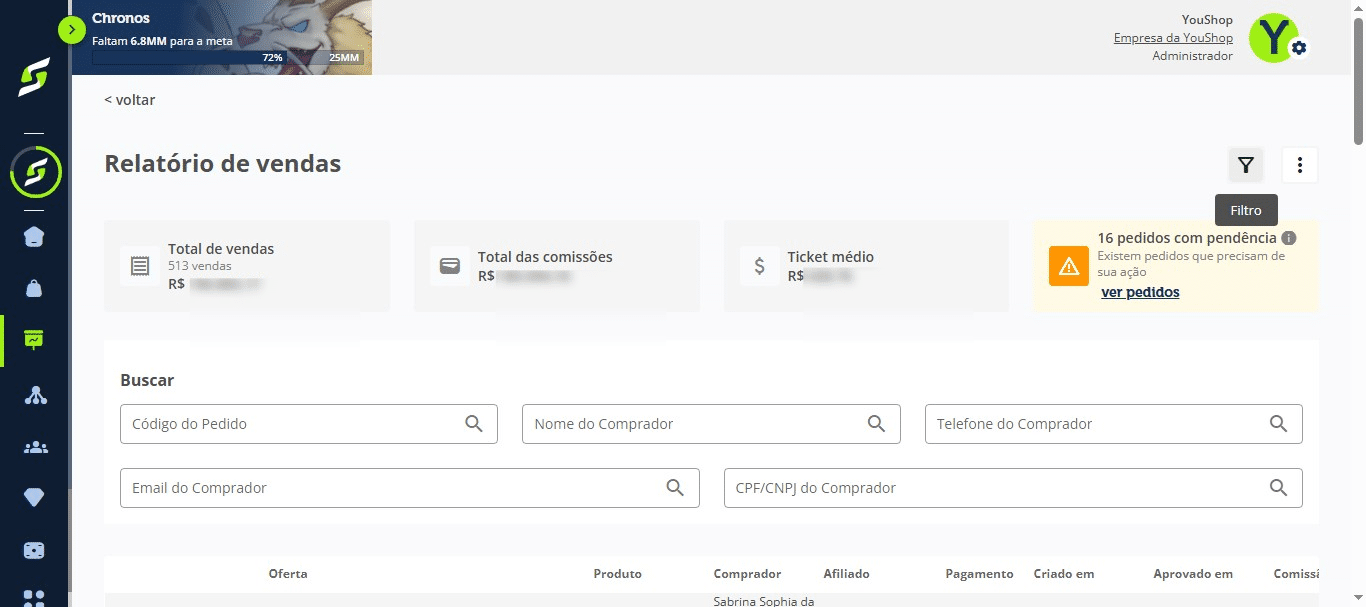Click the YouShop avatar with gear
Image resolution: width=1366 pixels, height=607 pixels.
click(x=1276, y=39)
